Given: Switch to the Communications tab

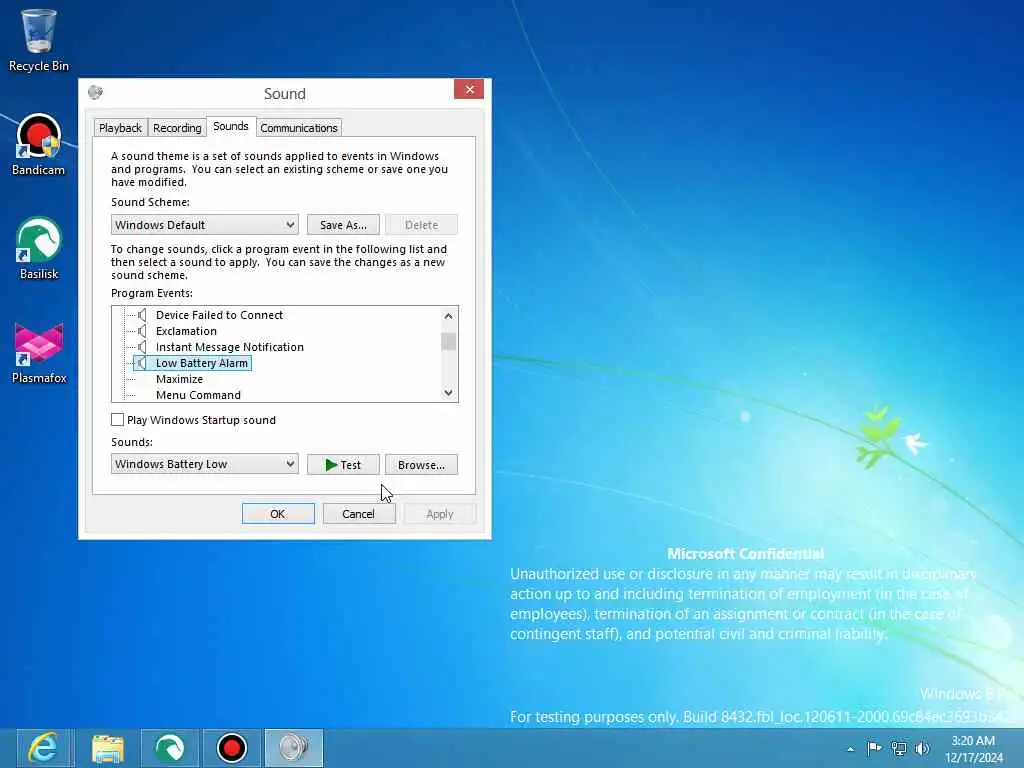Looking at the screenshot, I should tap(299, 128).
